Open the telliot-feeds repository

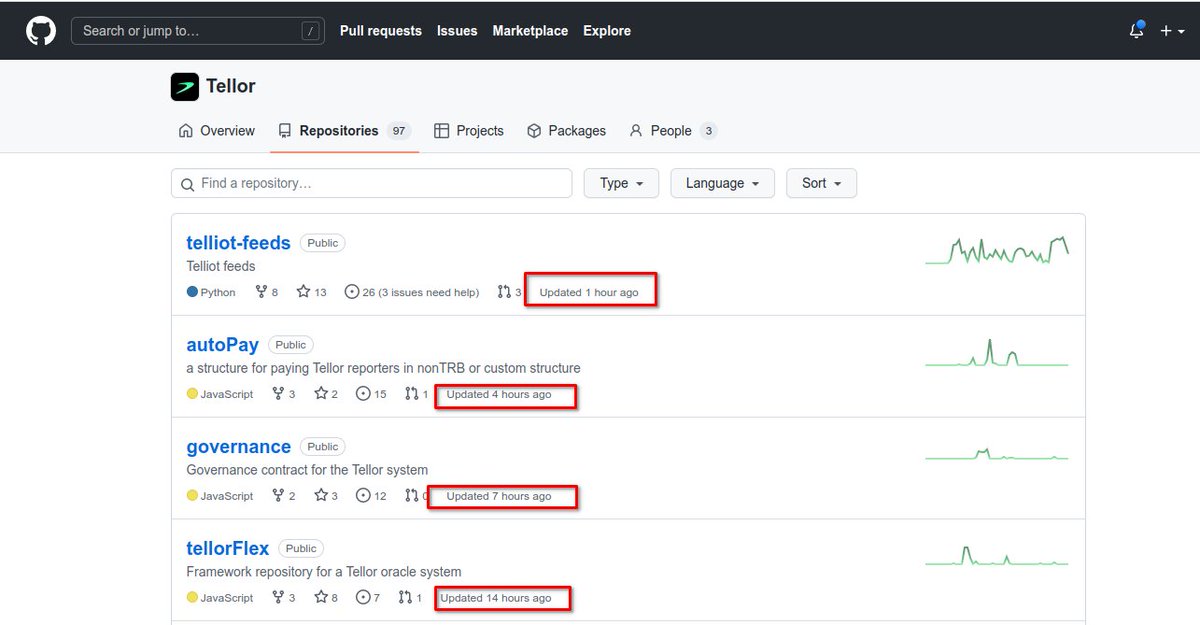[238, 243]
